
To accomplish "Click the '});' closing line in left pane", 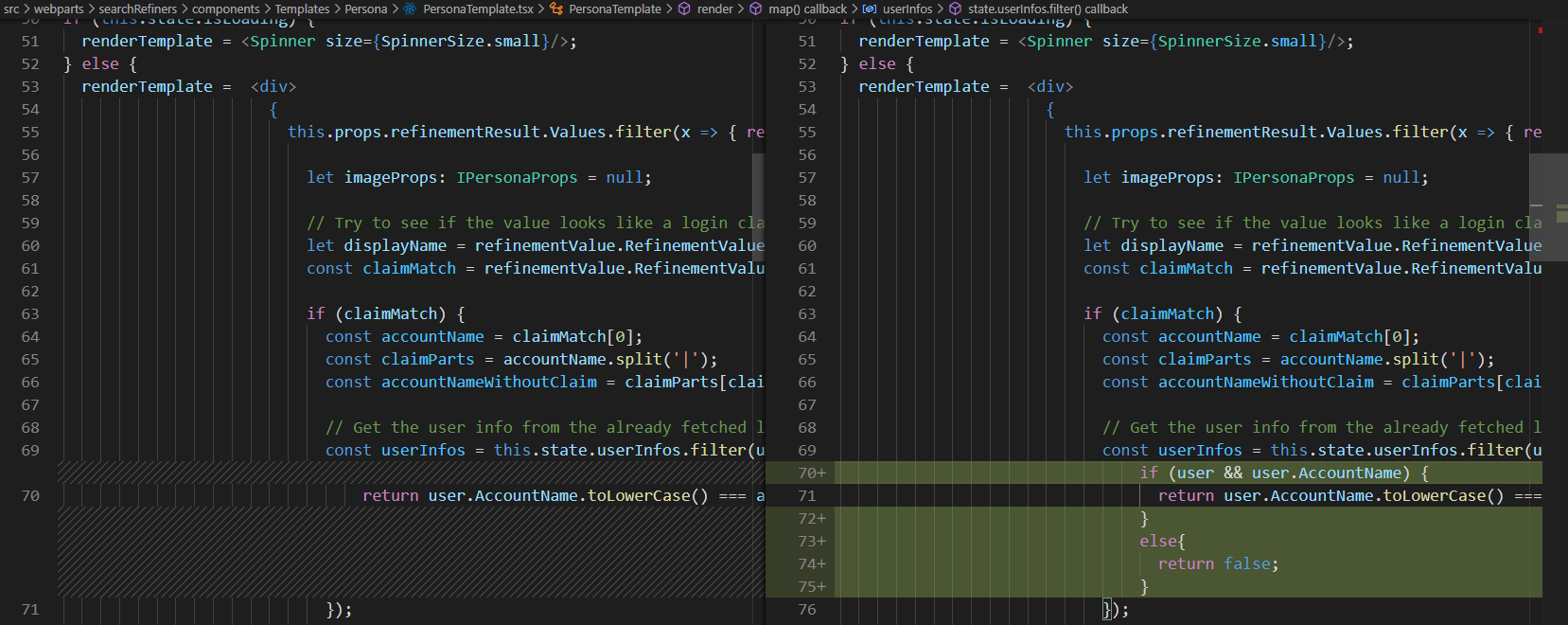I will [339, 609].
